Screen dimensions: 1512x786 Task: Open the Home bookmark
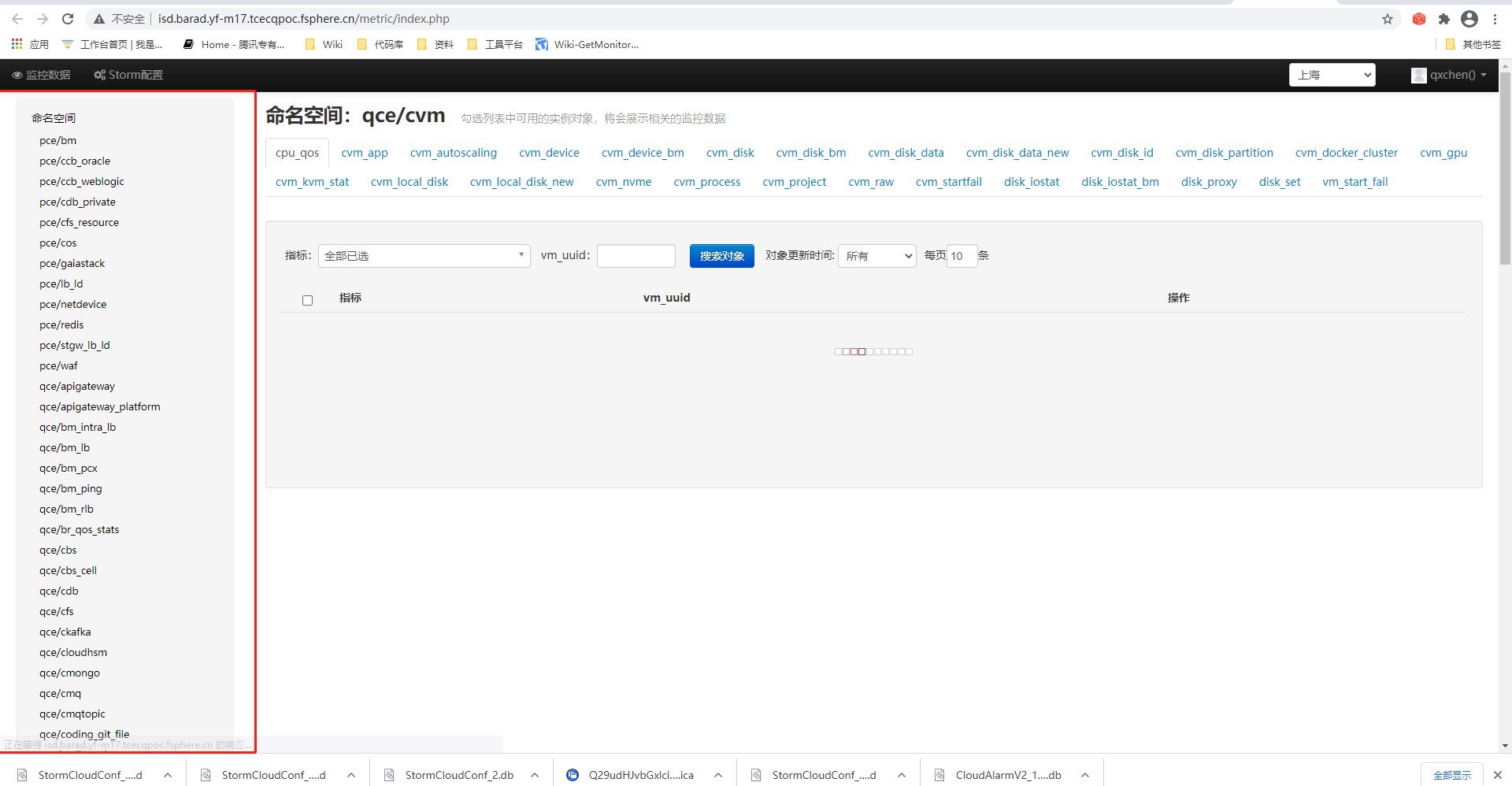(234, 44)
